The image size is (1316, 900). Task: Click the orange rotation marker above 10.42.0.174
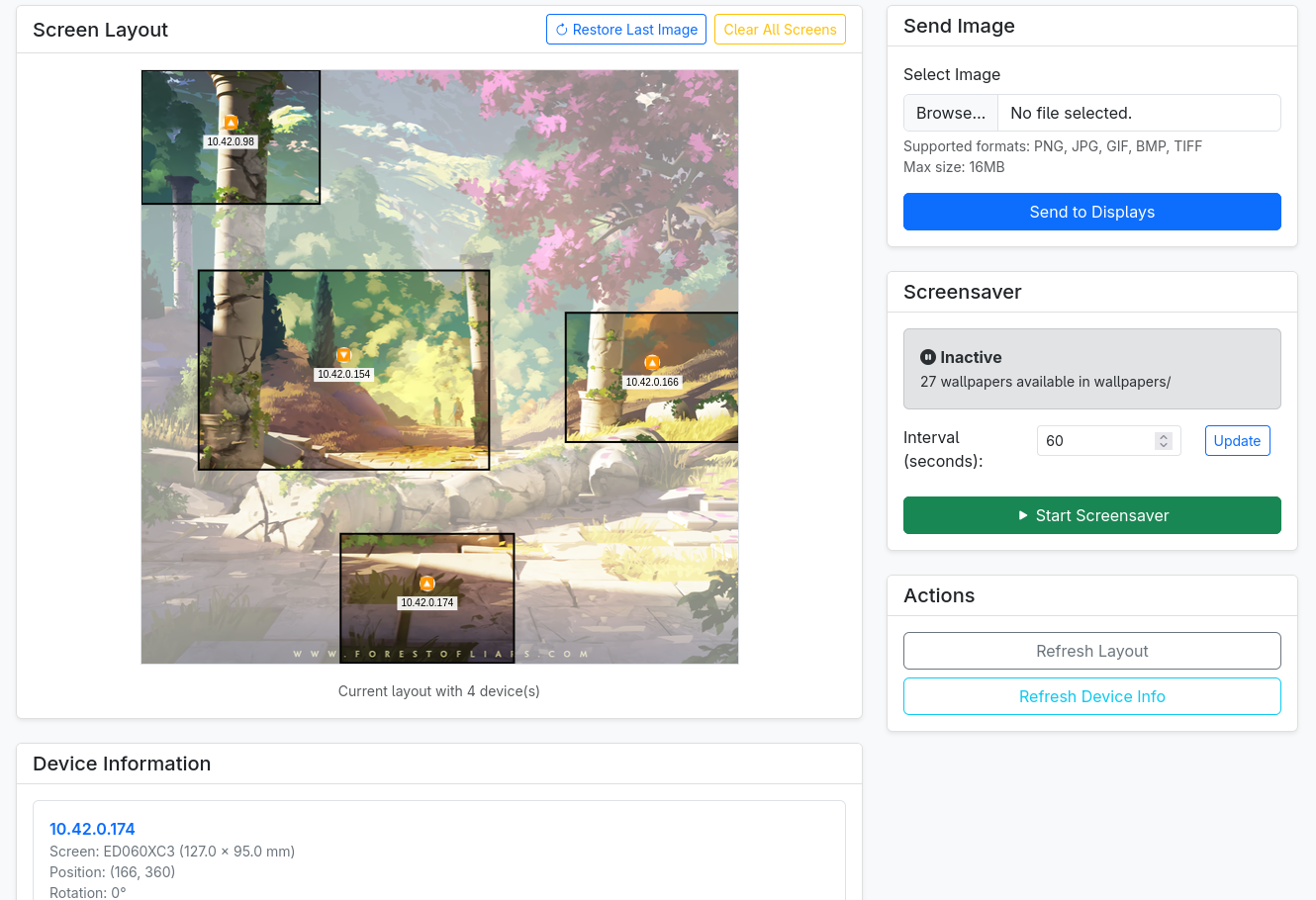[x=427, y=584]
